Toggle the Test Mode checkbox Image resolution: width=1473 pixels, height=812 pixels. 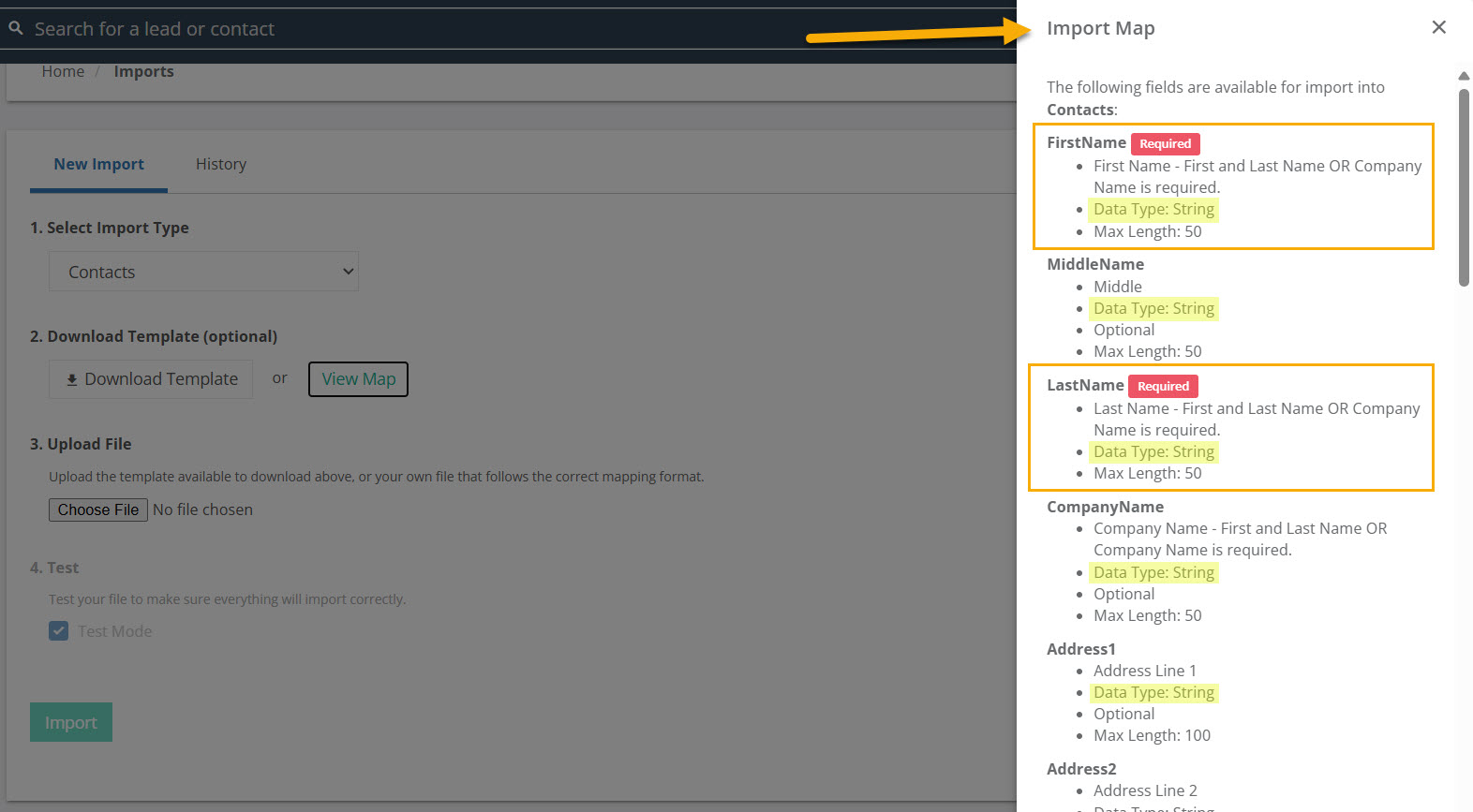(x=59, y=631)
